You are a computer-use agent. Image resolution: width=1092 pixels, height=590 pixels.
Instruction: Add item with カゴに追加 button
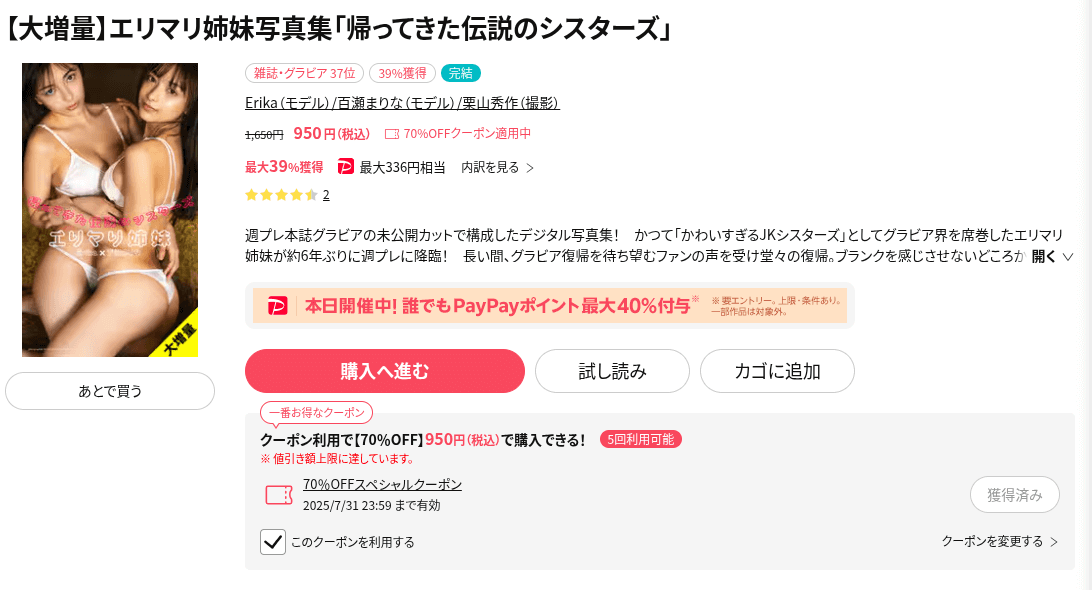click(777, 371)
